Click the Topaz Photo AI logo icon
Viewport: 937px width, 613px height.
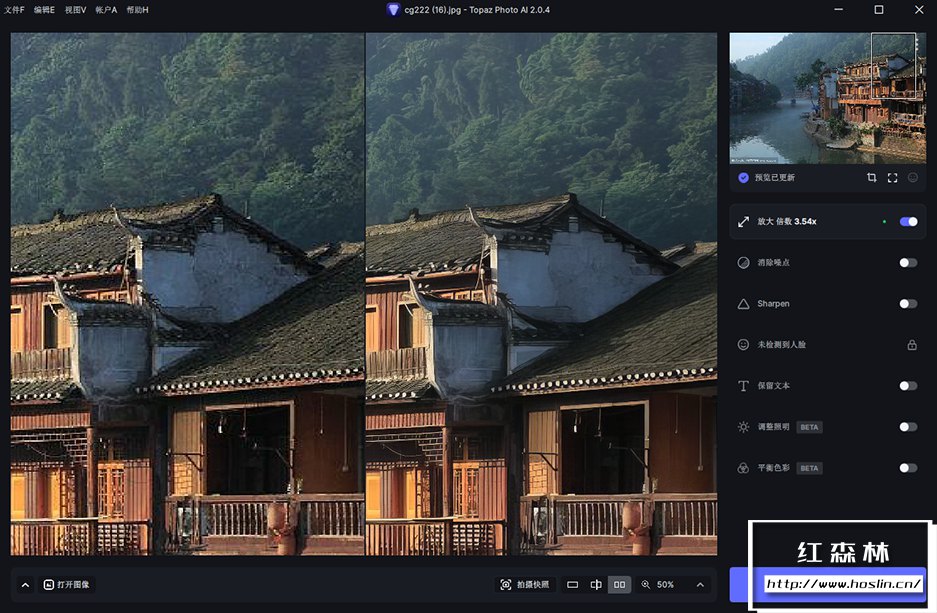(393, 10)
